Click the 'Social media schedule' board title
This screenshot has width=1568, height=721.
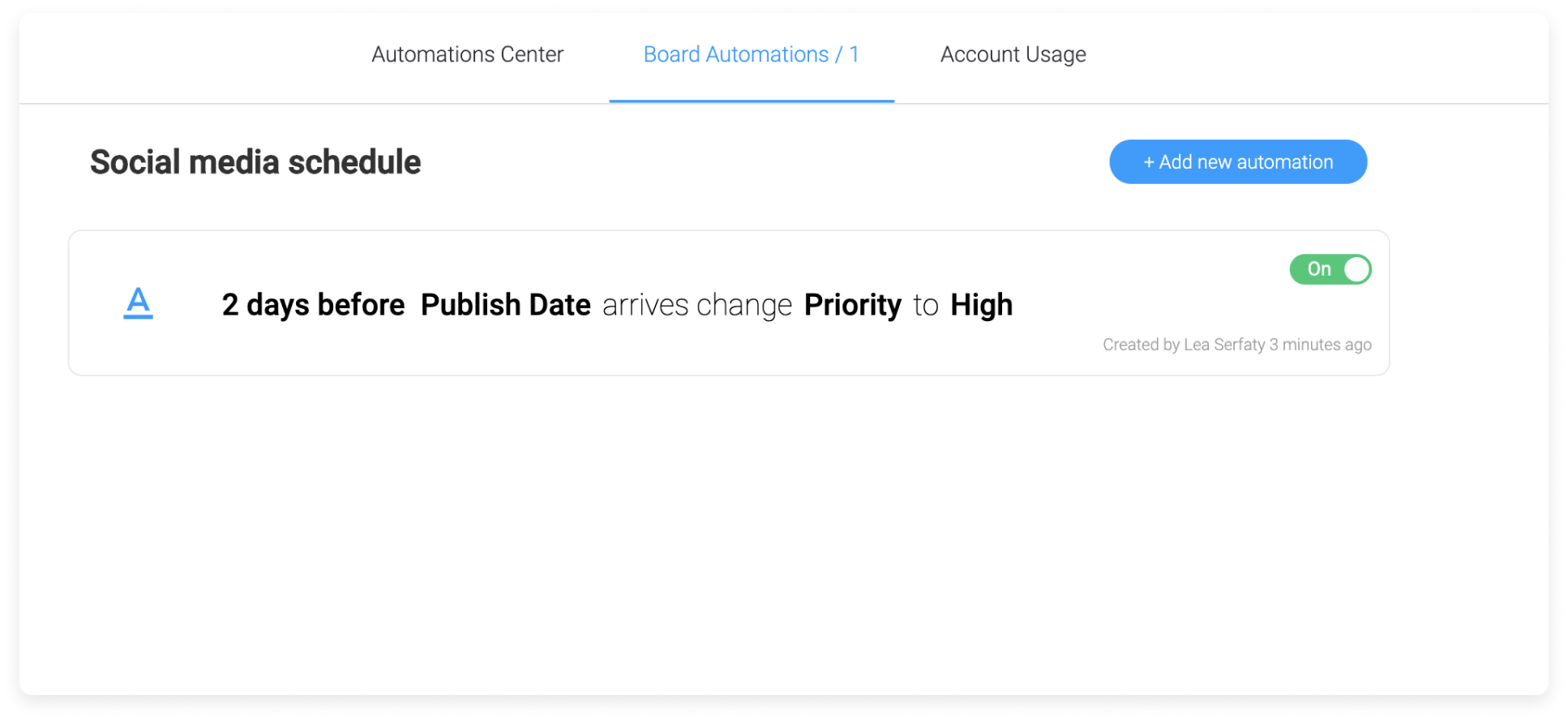255,162
